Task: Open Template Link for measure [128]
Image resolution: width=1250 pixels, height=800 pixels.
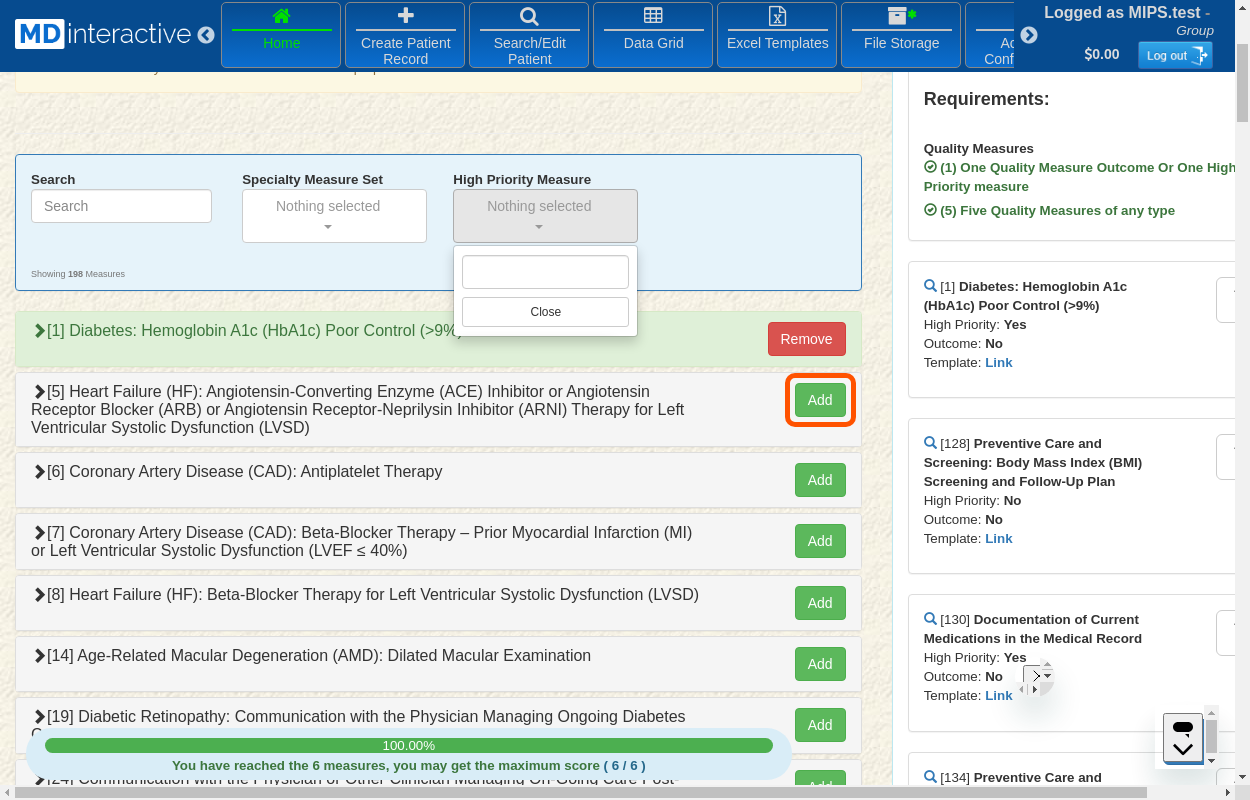Action: pyautogui.click(x=998, y=538)
